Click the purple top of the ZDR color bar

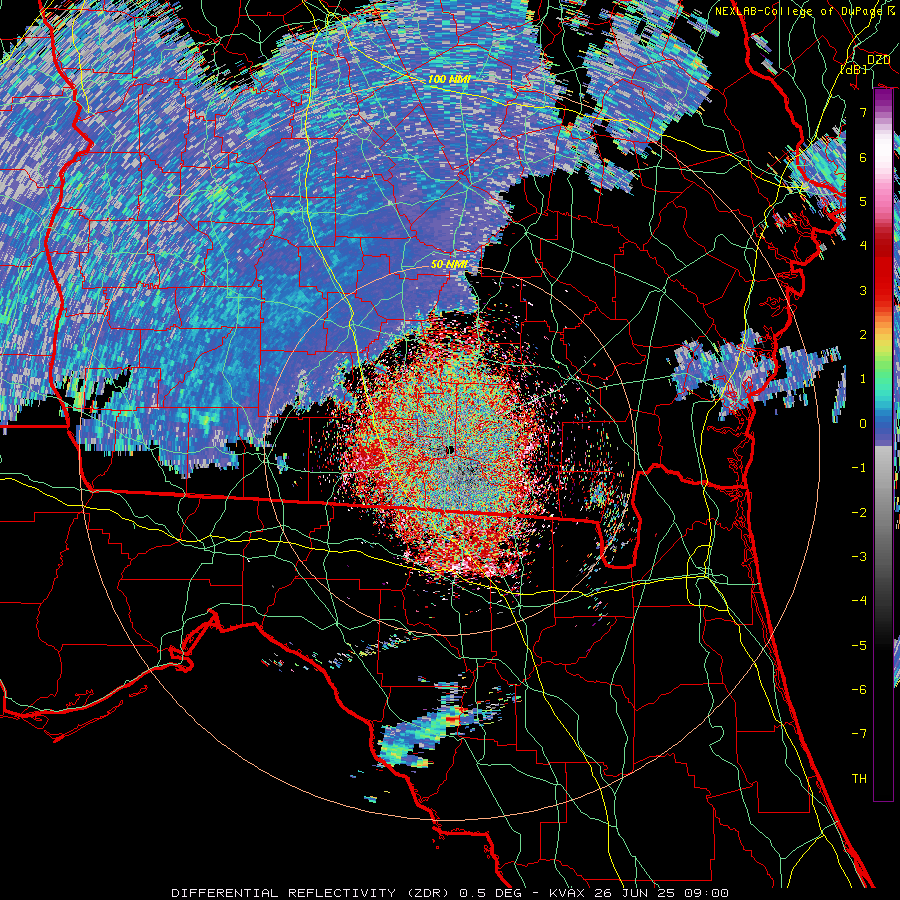884,102
